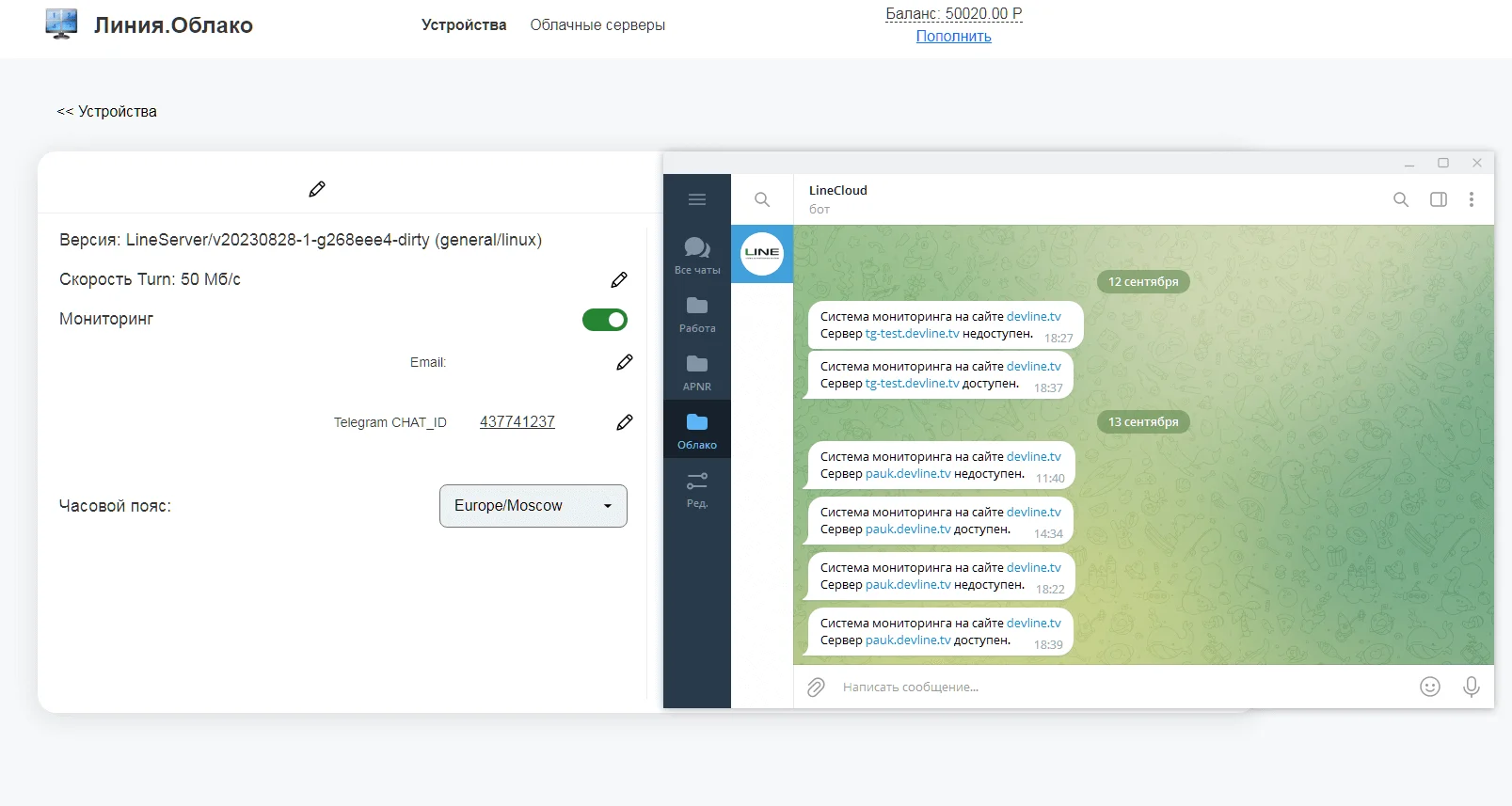The image size is (1512, 806).
Task: Click the Telegram sidebar search icon
Action: (762, 199)
